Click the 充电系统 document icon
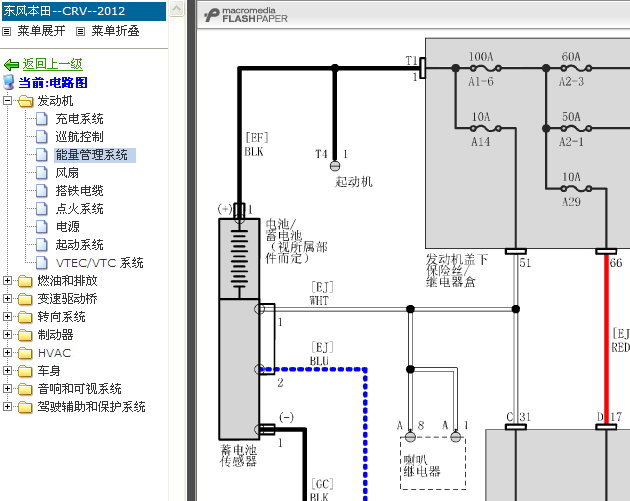 [x=42, y=119]
